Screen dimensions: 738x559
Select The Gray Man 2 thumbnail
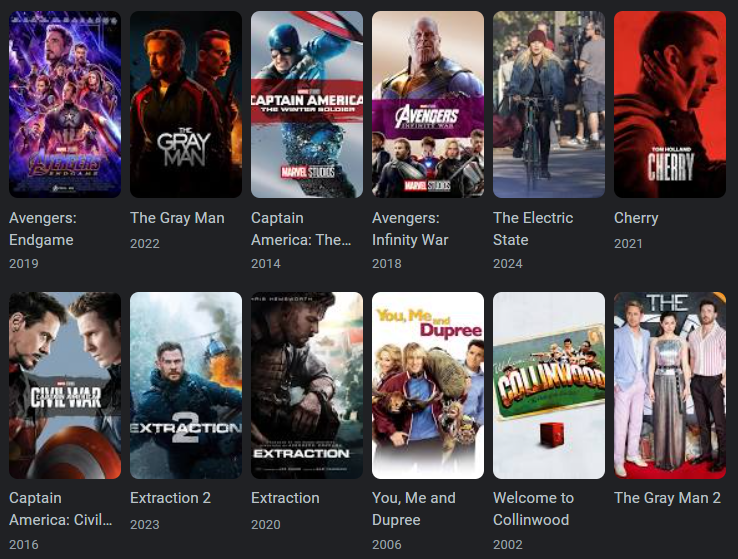coord(670,385)
